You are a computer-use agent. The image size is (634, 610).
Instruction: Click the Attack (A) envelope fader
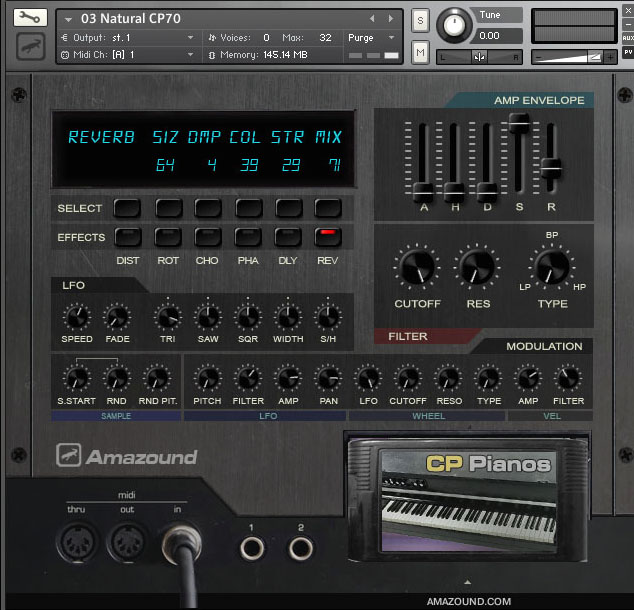coord(423,191)
